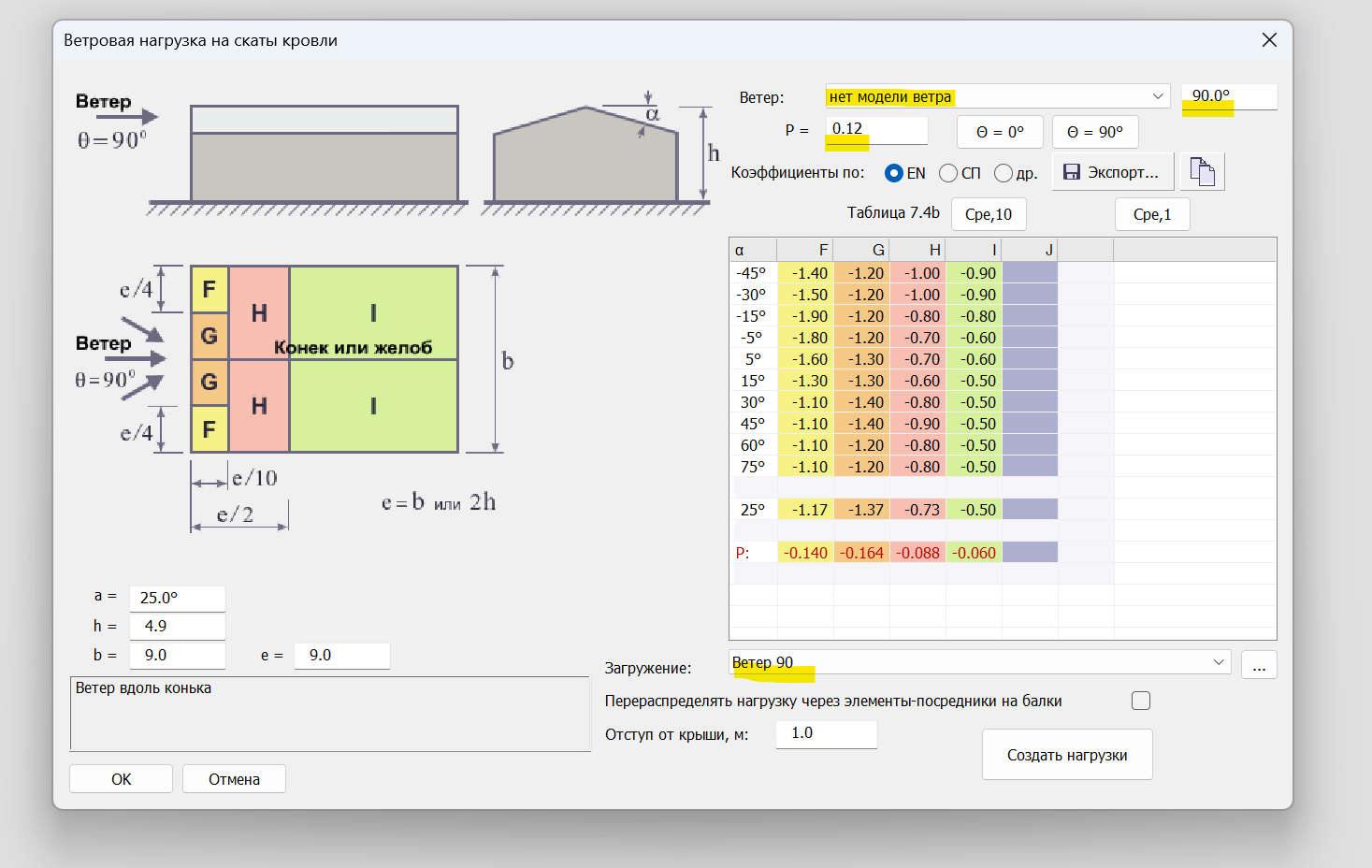Click the P pressure input field
The image size is (1372, 868).
pyautogui.click(x=876, y=129)
